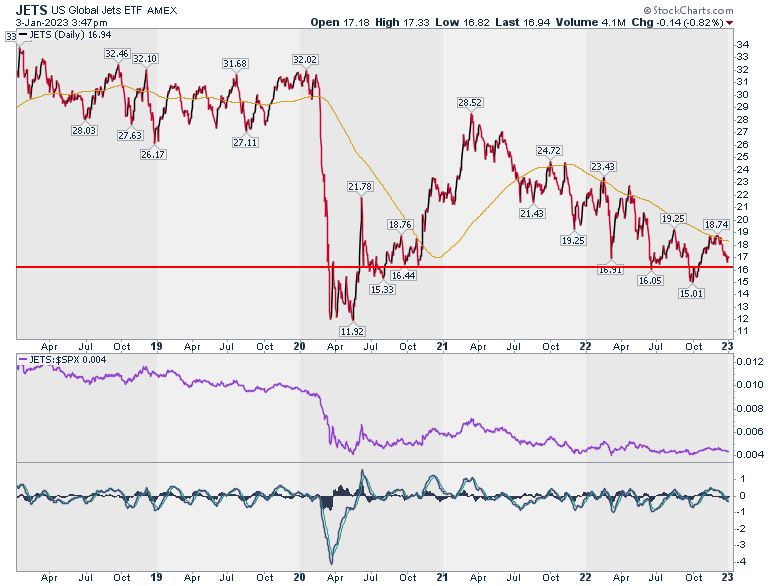Click the 24.72 peak price label
This screenshot has width=780, height=586.
[x=549, y=151]
